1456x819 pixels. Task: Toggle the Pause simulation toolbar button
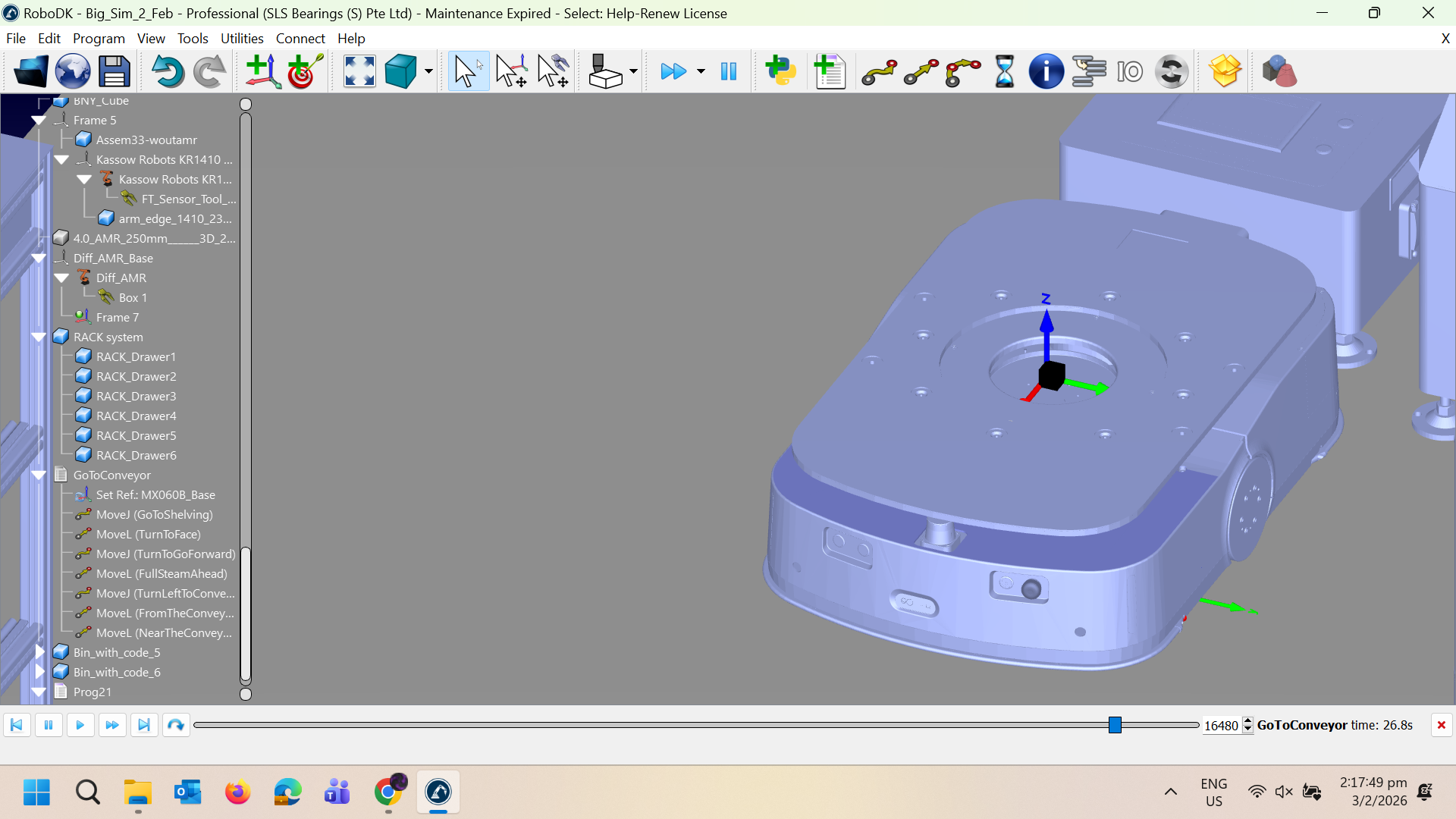(728, 71)
